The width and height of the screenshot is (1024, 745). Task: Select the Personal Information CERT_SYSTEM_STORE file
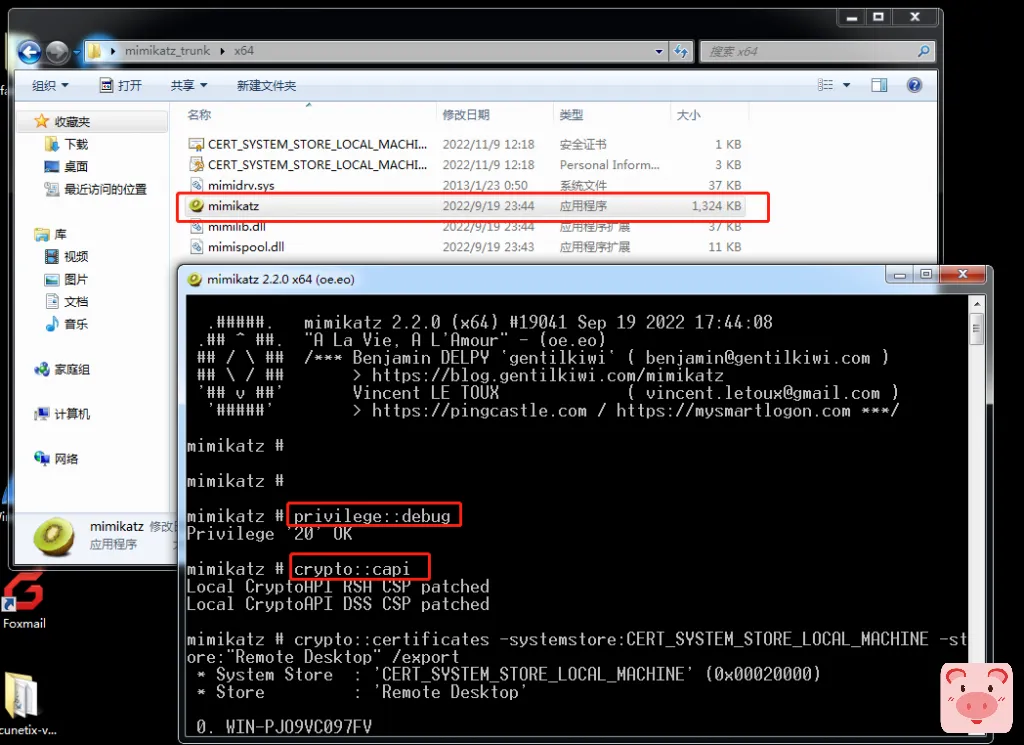465,165
